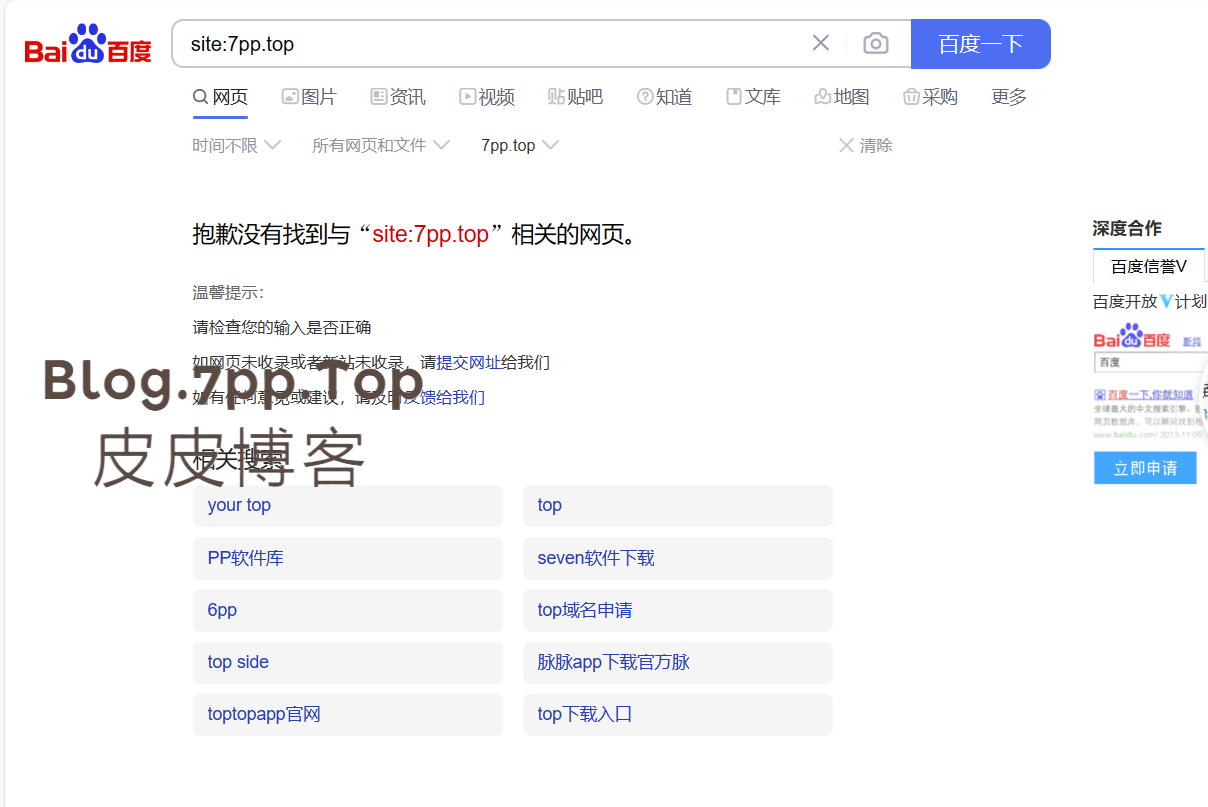Screen dimensions: 1208x807
Task: Open the 采购 tab
Action: click(x=930, y=97)
